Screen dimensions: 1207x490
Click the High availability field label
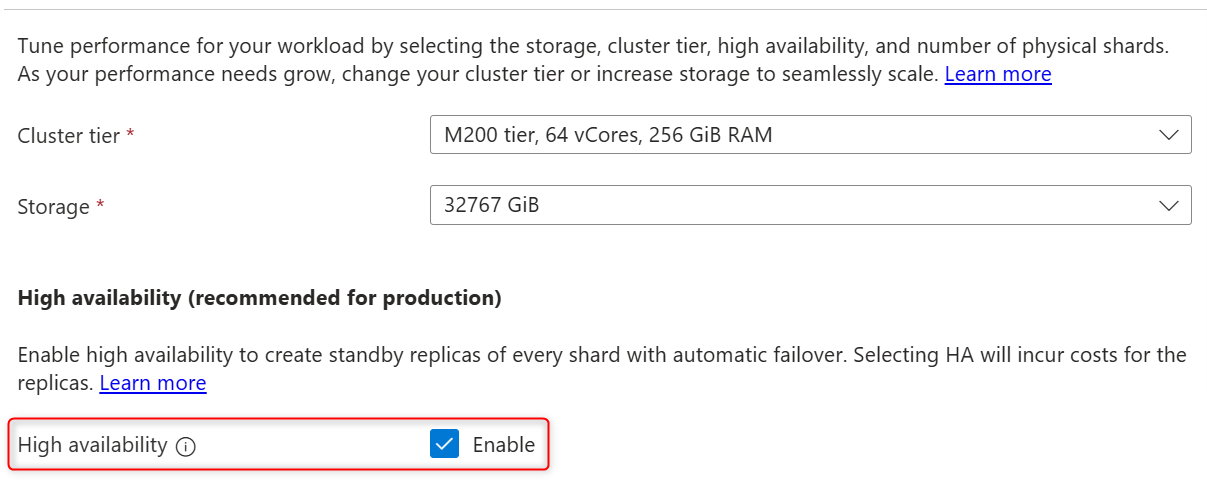pos(92,445)
